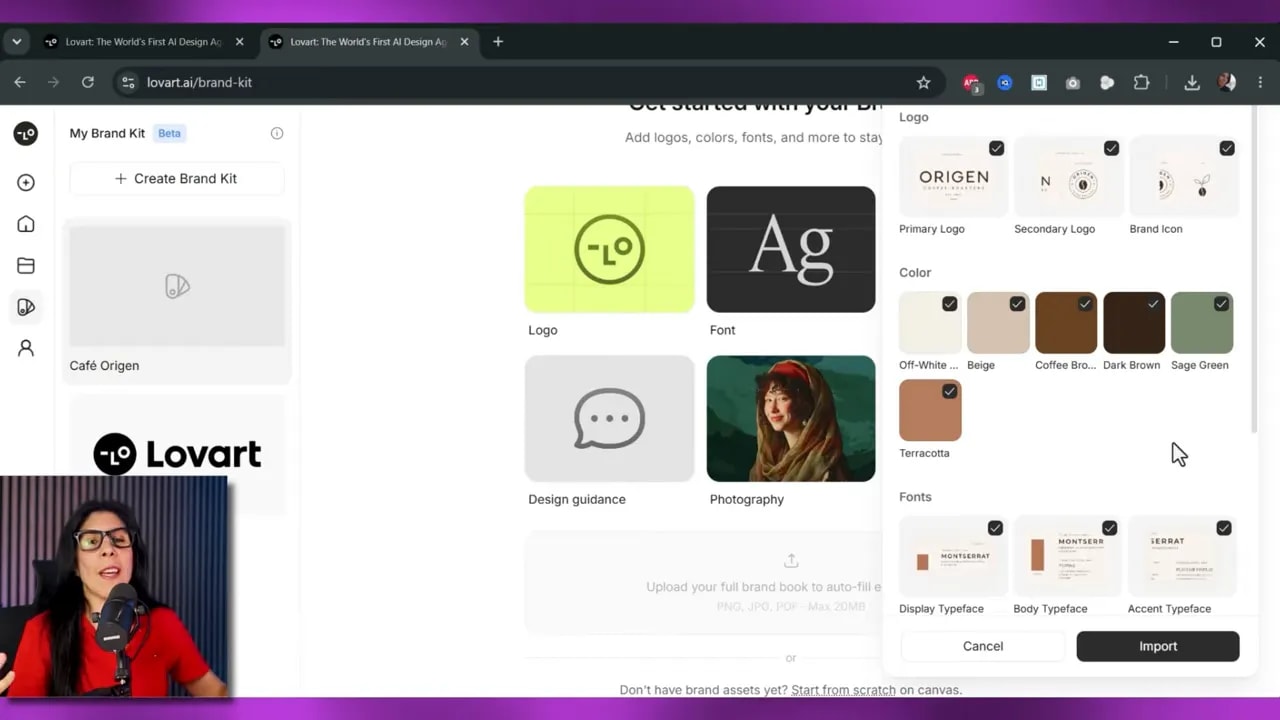Open the site info icon in address bar
This screenshot has height=720, width=1280.
tap(128, 83)
